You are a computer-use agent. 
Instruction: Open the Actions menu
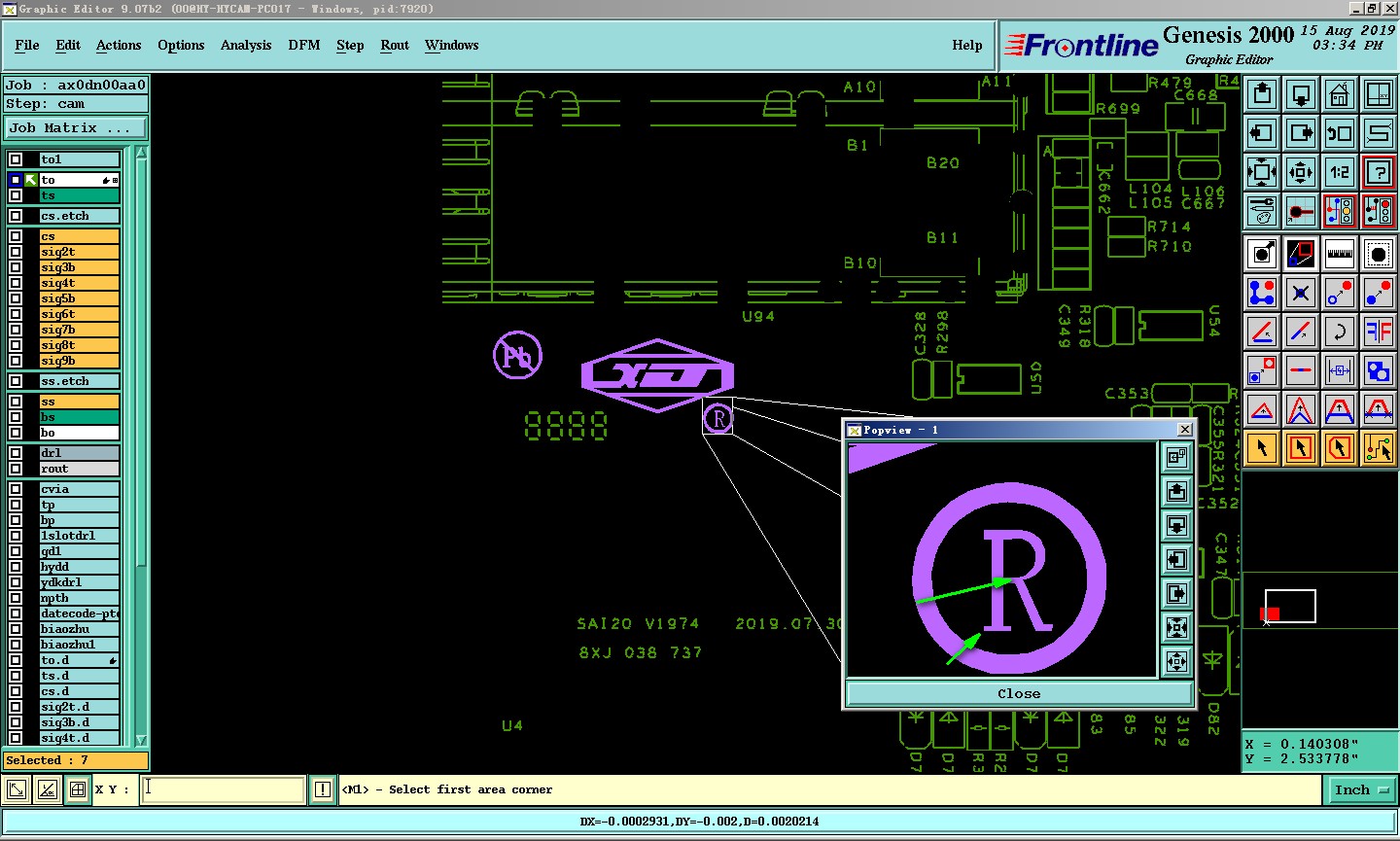[x=119, y=45]
